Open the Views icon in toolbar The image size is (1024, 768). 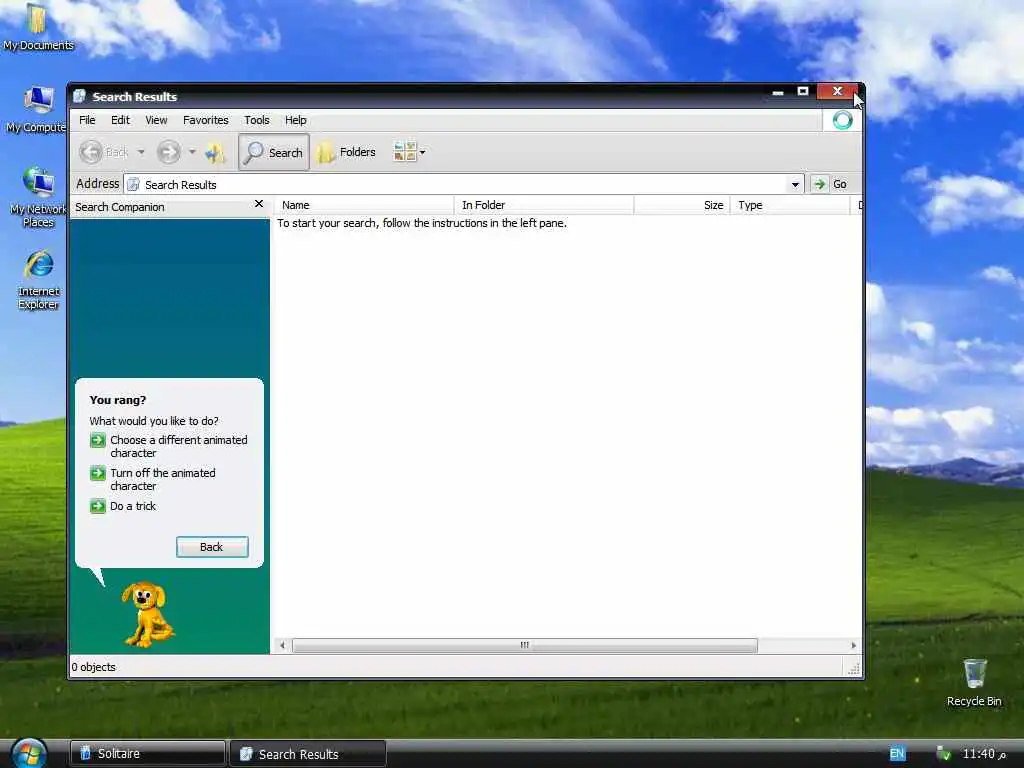404,152
